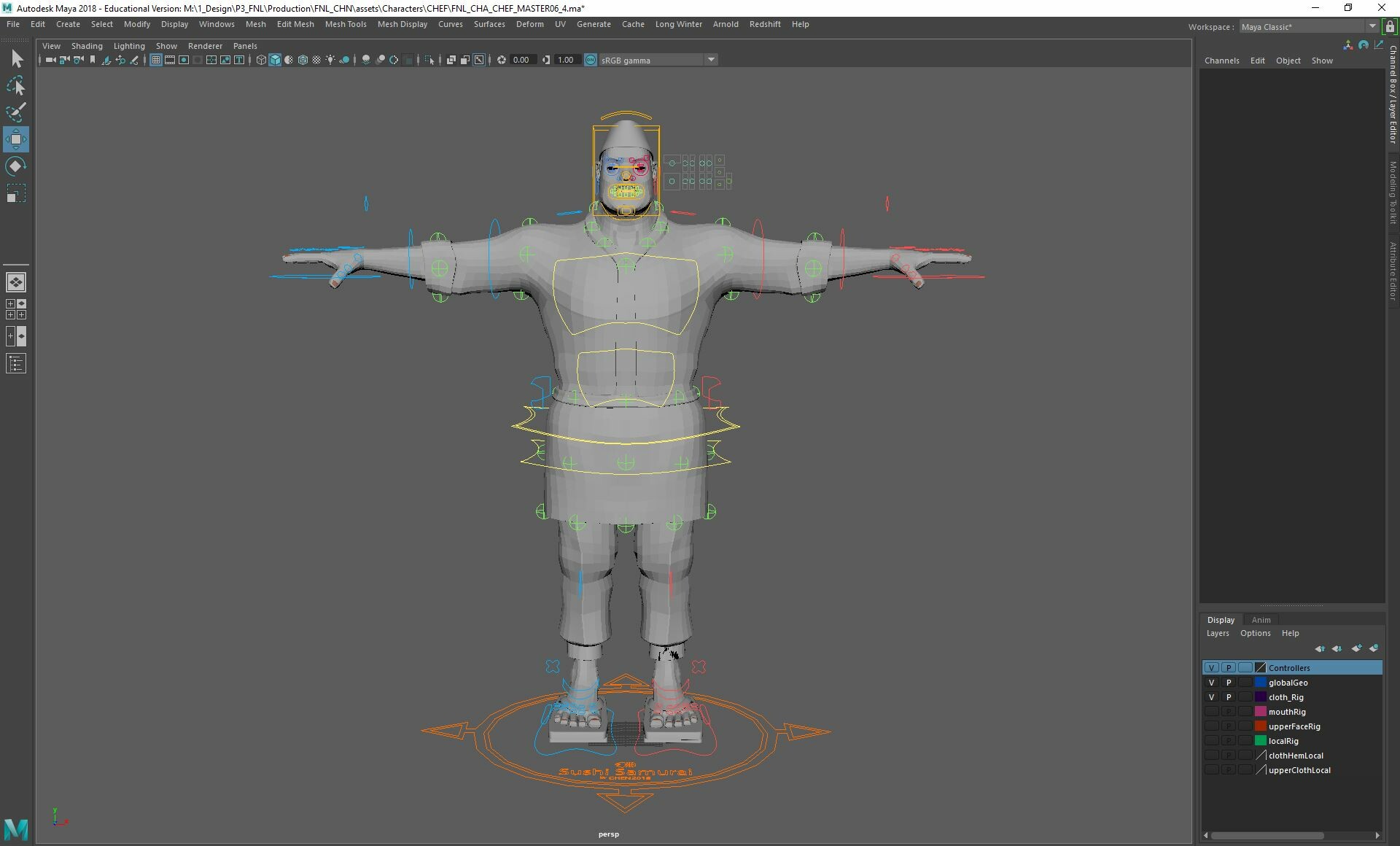Image resolution: width=1400 pixels, height=846 pixels.
Task: Toggle the grid display icon in viewport toolbar
Action: pyautogui.click(x=156, y=60)
